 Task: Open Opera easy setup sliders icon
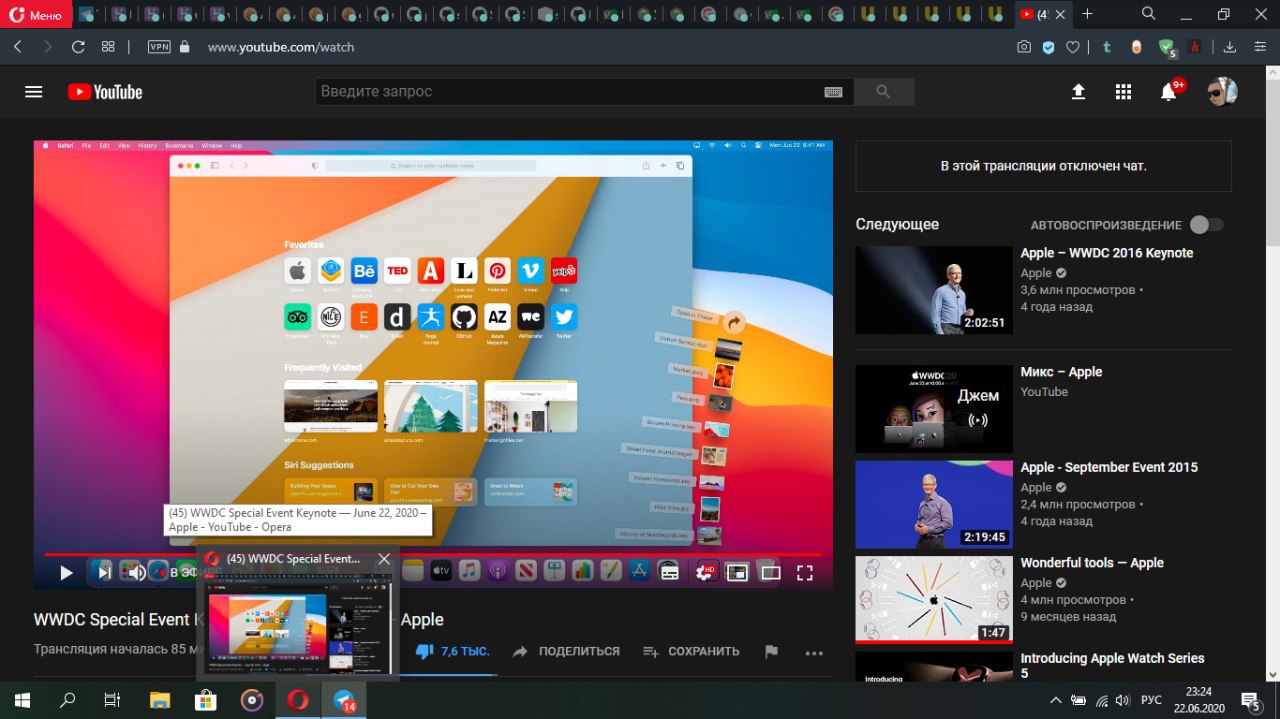pos(1260,47)
